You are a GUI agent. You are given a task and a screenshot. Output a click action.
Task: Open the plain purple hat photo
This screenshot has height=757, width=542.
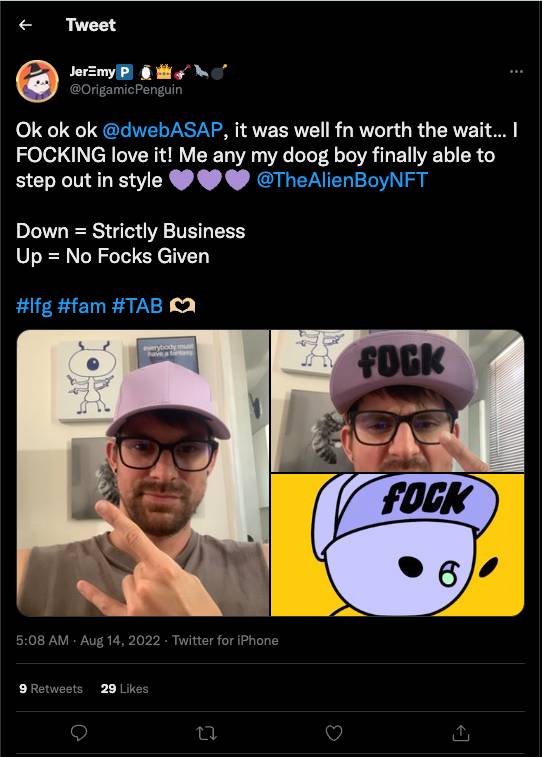click(143, 473)
